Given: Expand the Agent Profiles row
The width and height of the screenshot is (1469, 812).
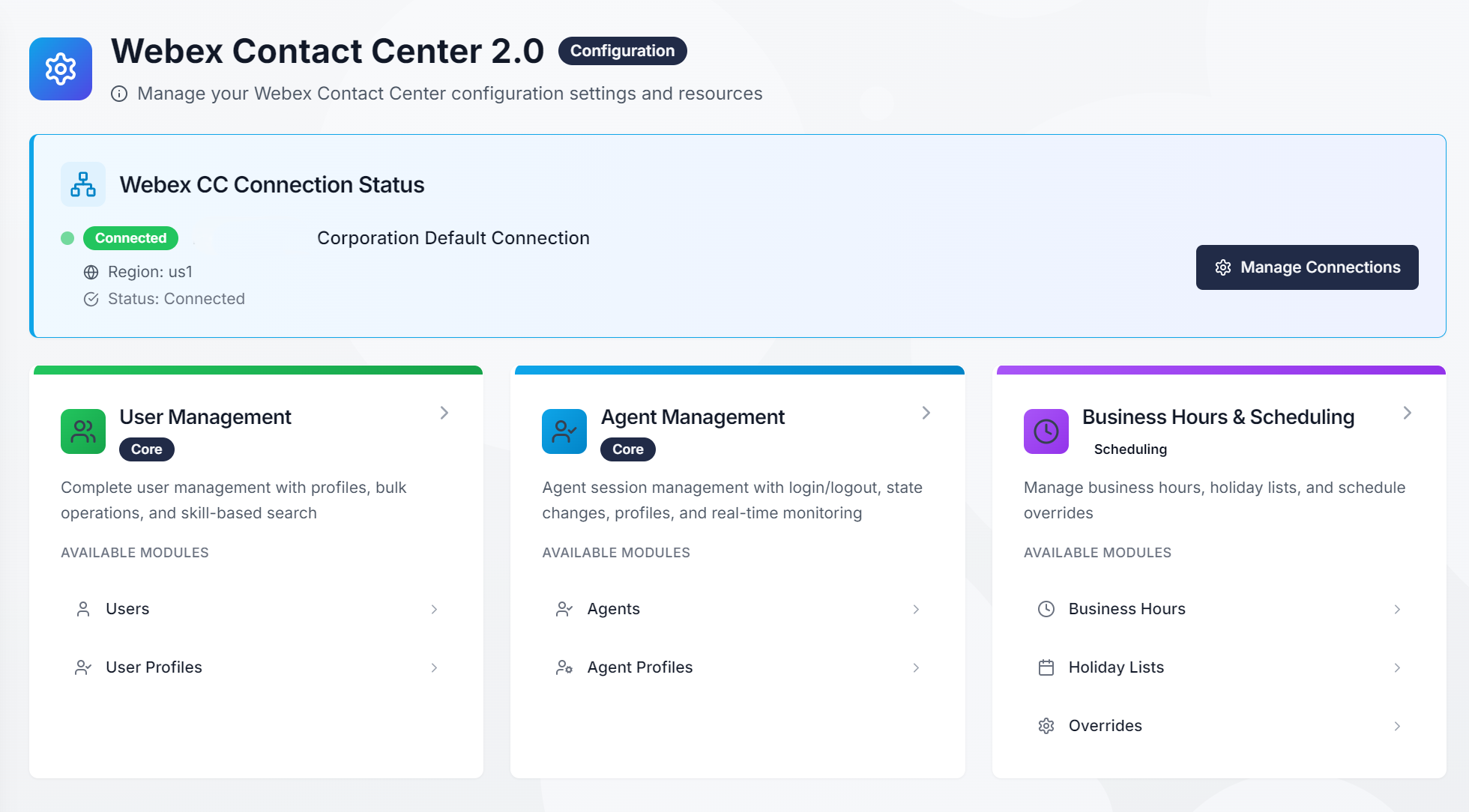Looking at the screenshot, I should 916,667.
